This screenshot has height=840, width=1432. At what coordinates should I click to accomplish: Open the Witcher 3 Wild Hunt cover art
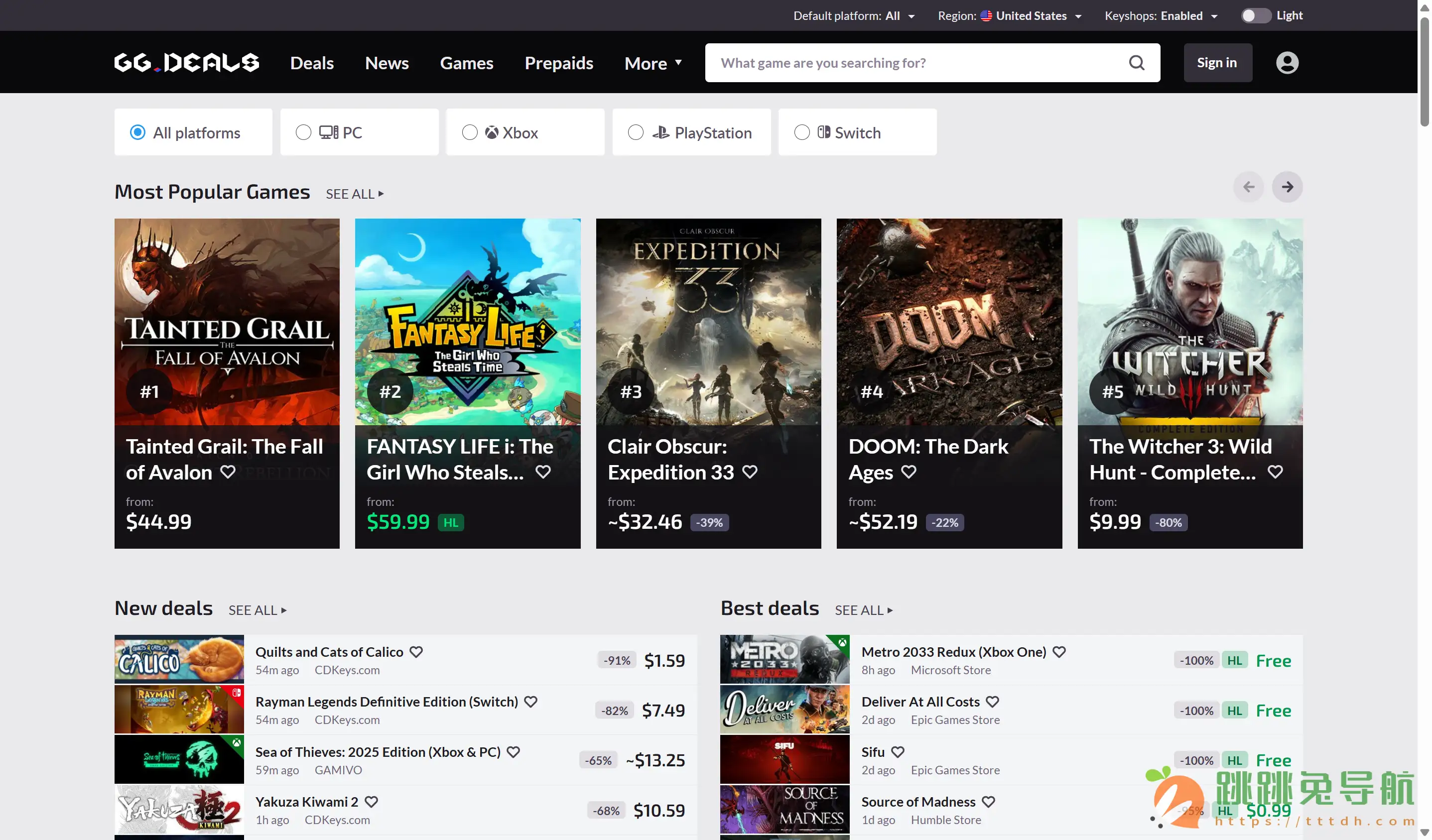1190,322
